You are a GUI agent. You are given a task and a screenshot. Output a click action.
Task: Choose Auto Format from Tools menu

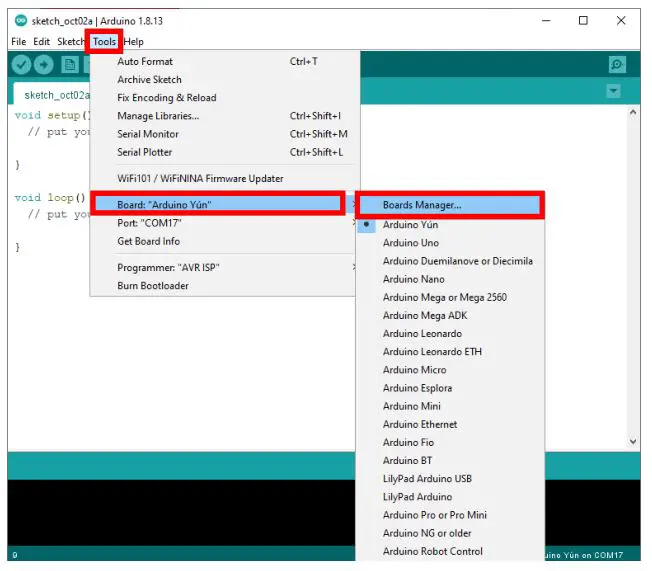225,62
